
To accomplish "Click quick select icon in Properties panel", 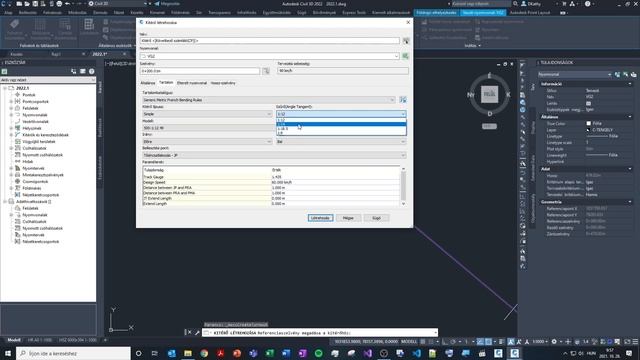I will (x=633, y=74).
